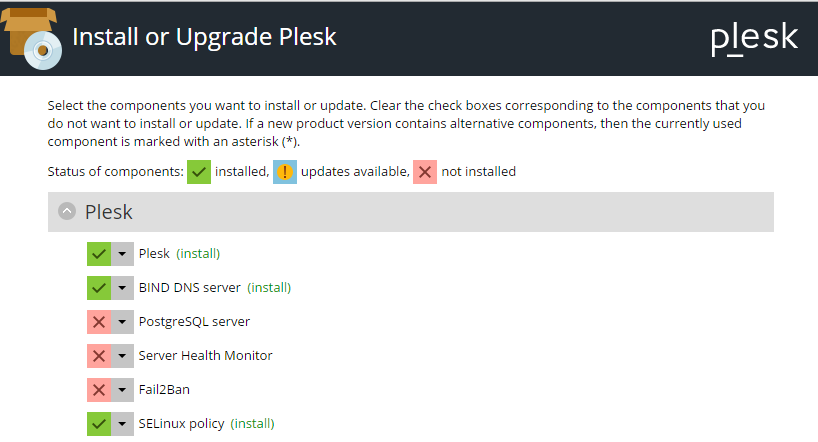The height and width of the screenshot is (442, 818).
Task: Click the red not installed legend icon
Action: (425, 171)
